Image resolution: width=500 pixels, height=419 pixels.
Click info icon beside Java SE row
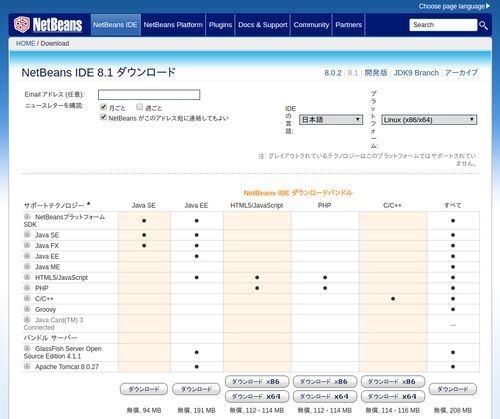[27, 234]
